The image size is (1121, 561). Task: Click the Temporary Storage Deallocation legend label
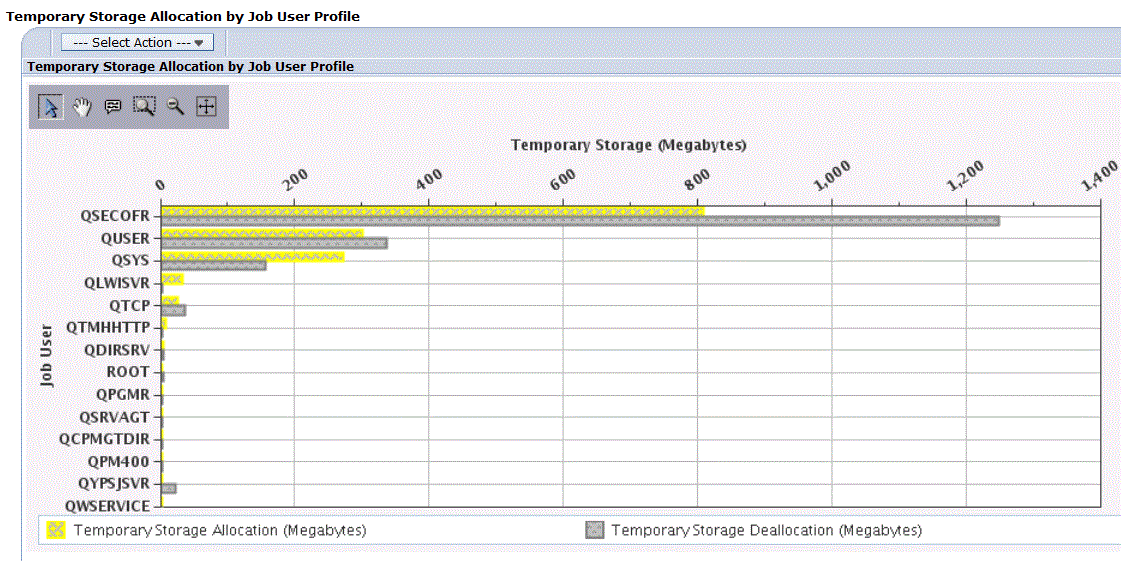pos(767,530)
